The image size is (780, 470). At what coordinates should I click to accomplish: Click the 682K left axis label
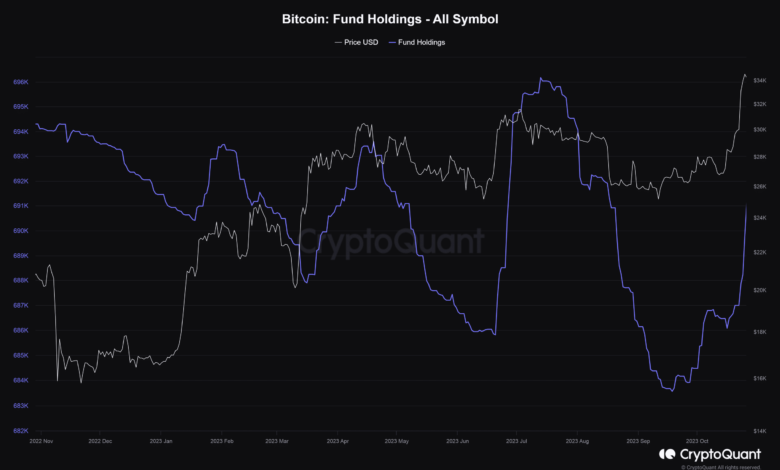18,431
